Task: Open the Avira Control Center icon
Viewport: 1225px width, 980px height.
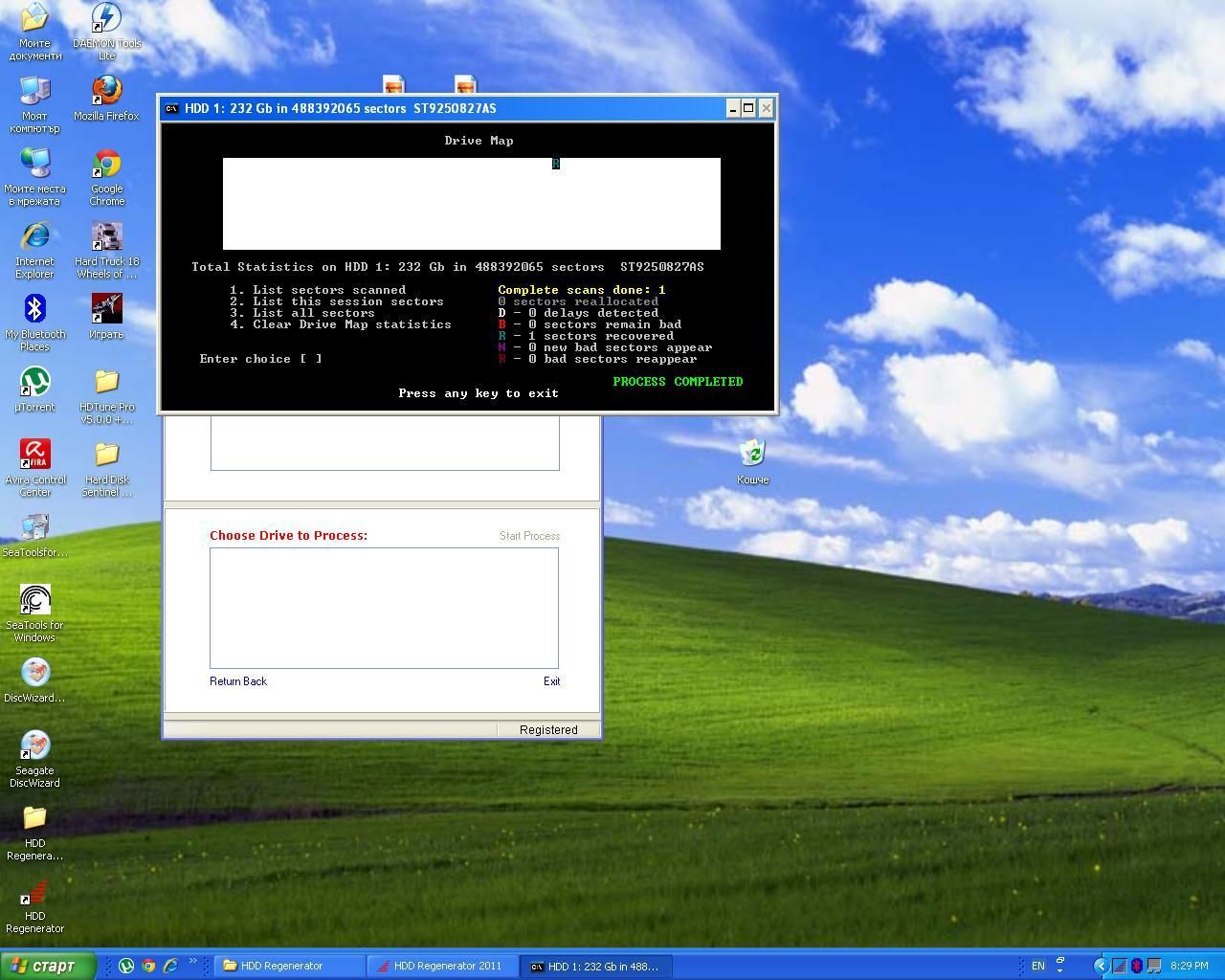Action: (x=34, y=456)
